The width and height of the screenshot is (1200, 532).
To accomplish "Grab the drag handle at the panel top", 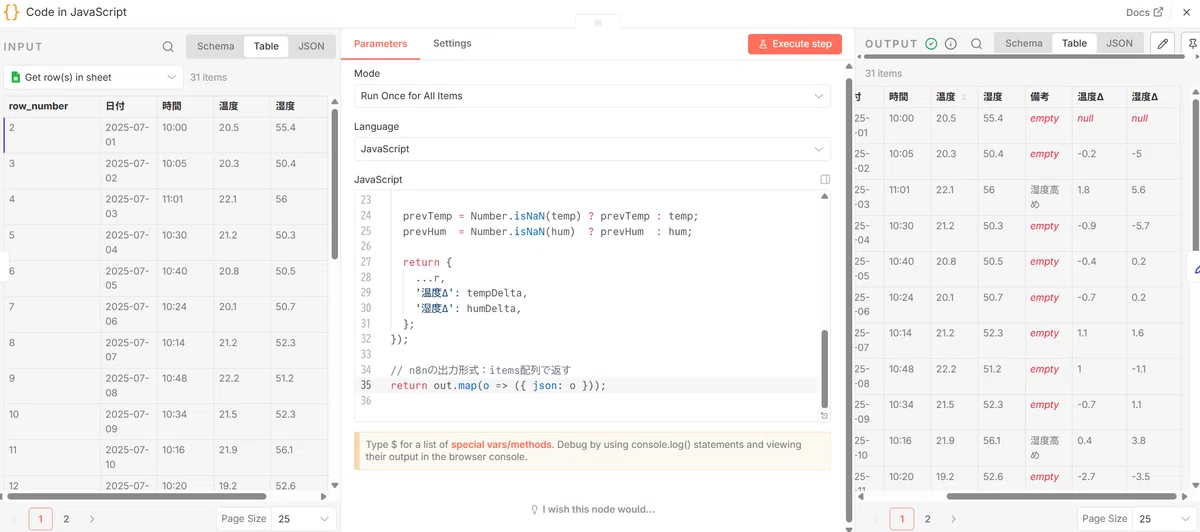I will [598, 21].
